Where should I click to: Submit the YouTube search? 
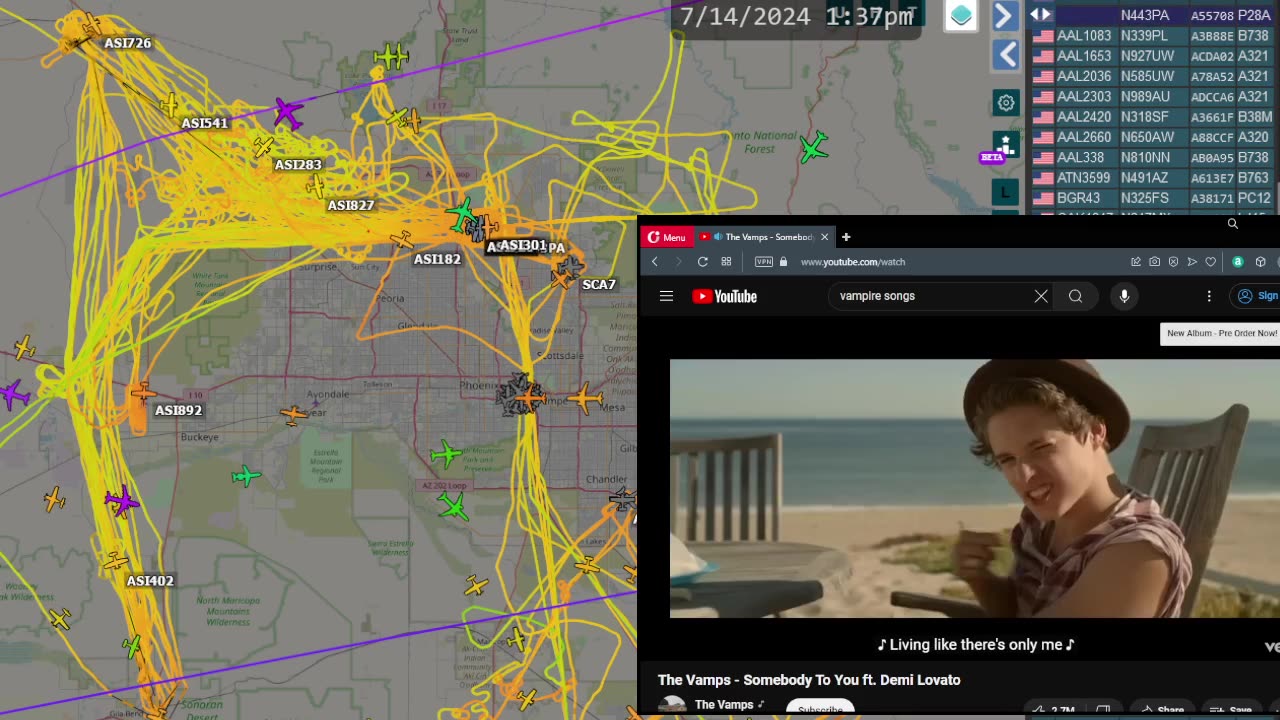(x=1075, y=296)
